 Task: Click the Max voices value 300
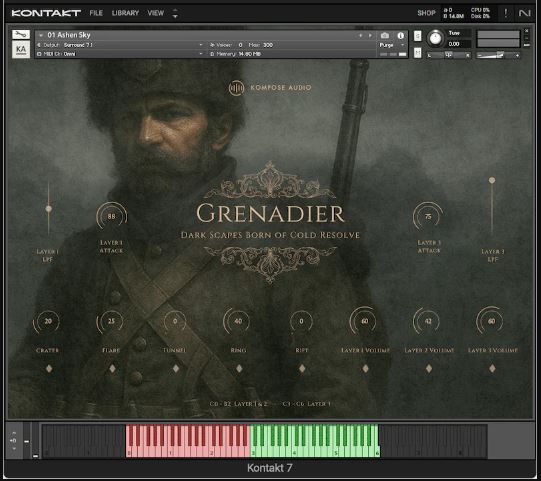click(x=267, y=45)
